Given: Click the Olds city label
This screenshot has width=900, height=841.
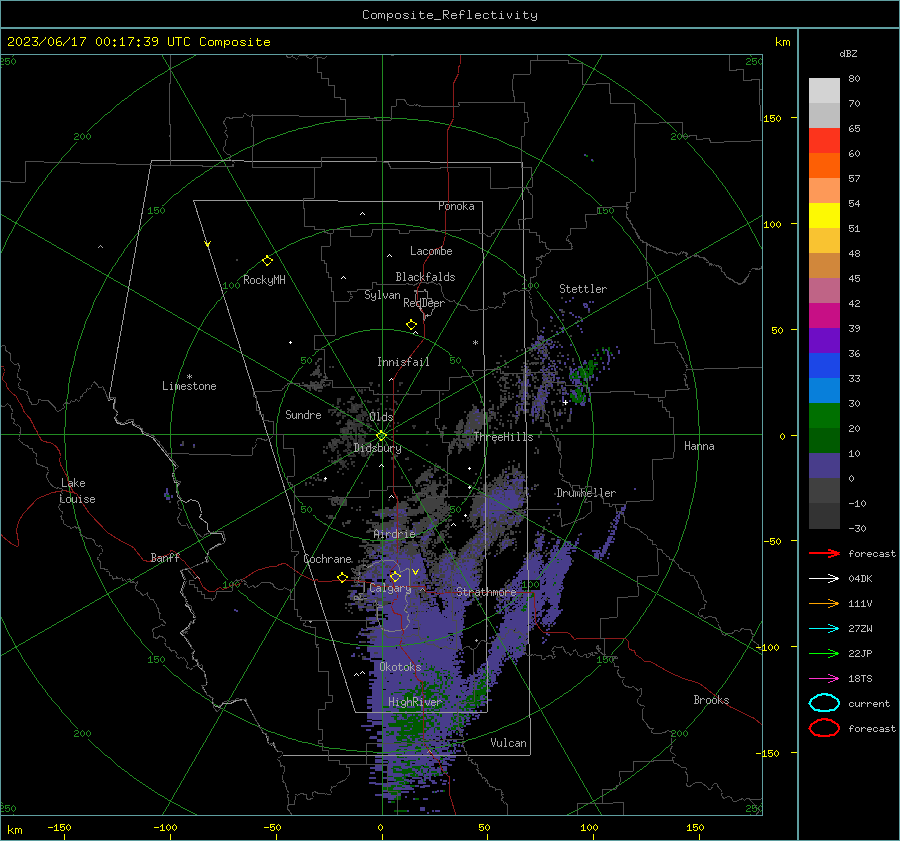Looking at the screenshot, I should pyautogui.click(x=381, y=417).
